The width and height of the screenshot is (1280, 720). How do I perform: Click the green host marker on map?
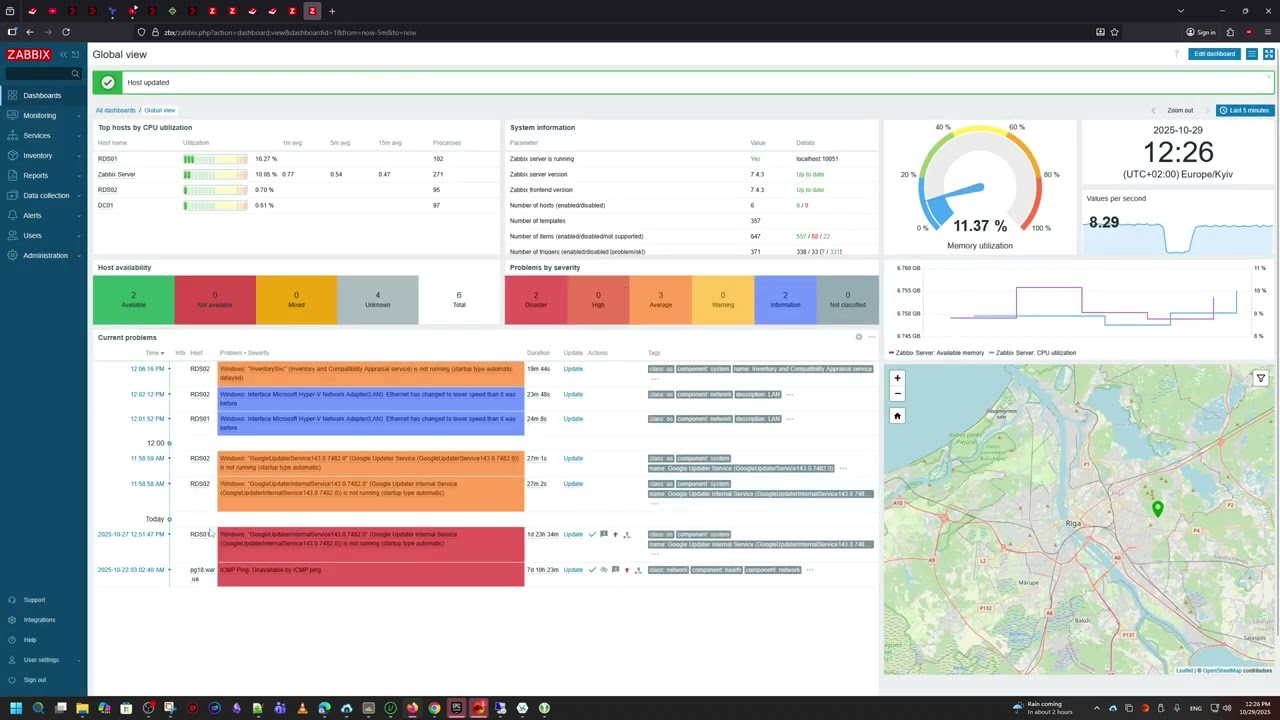coord(1158,509)
